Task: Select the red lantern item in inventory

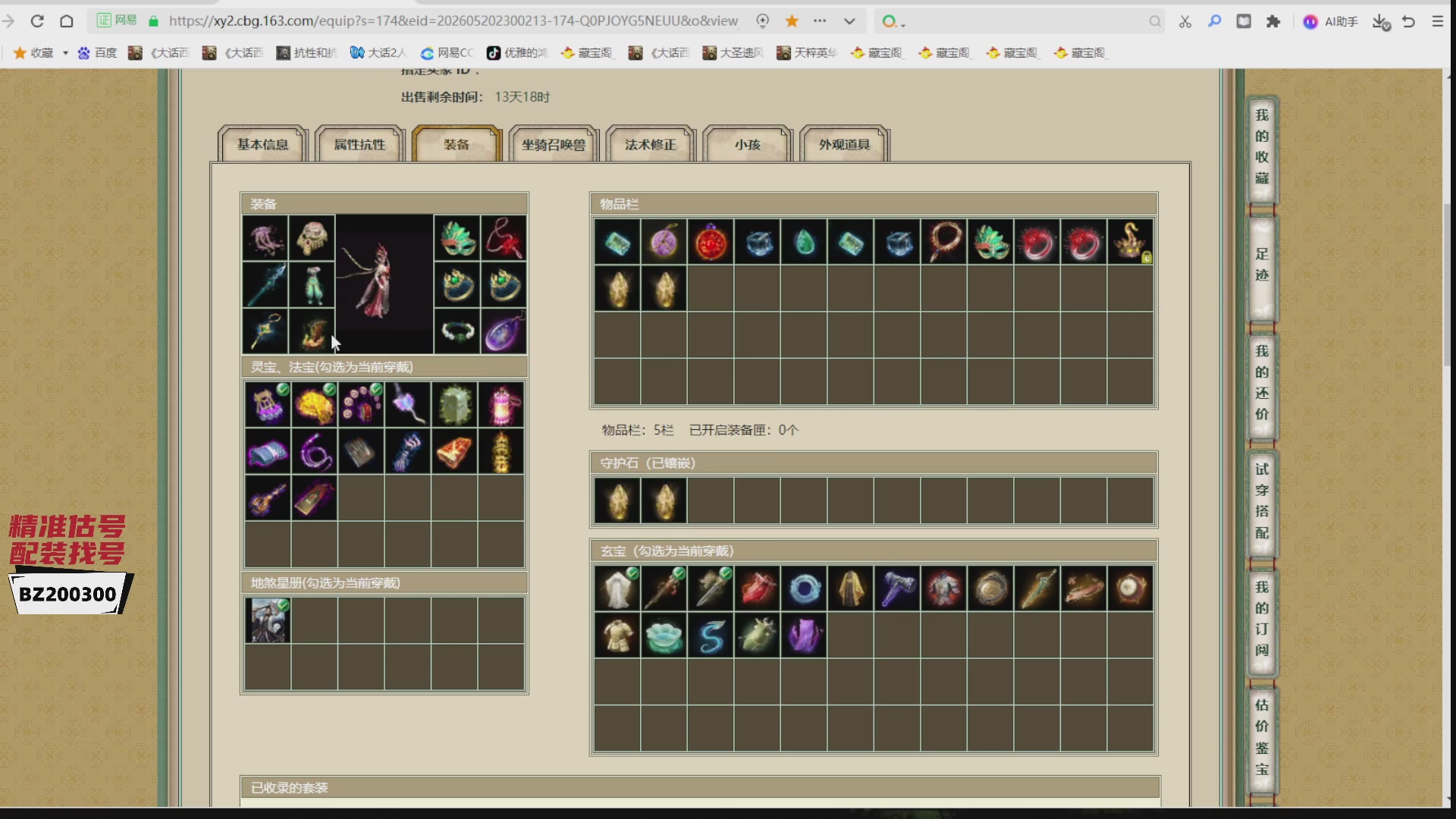Action: tap(711, 242)
